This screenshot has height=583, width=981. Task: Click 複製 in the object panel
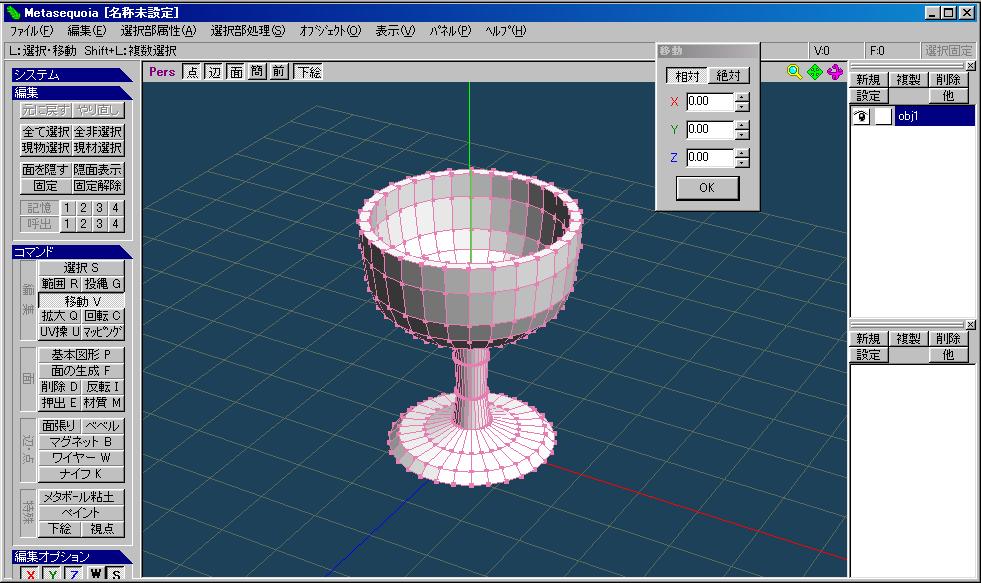[x=908, y=79]
